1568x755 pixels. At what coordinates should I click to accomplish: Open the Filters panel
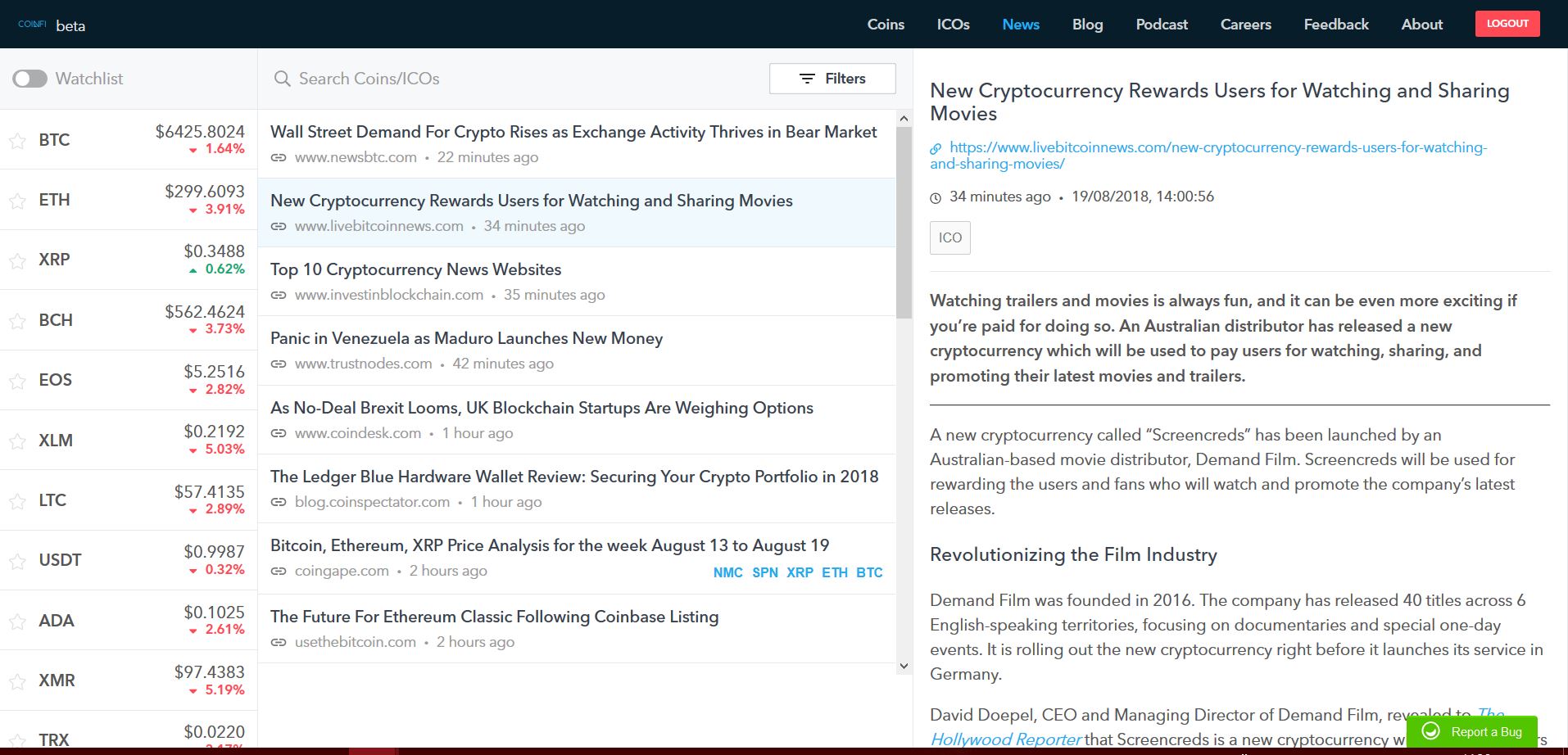click(x=832, y=79)
